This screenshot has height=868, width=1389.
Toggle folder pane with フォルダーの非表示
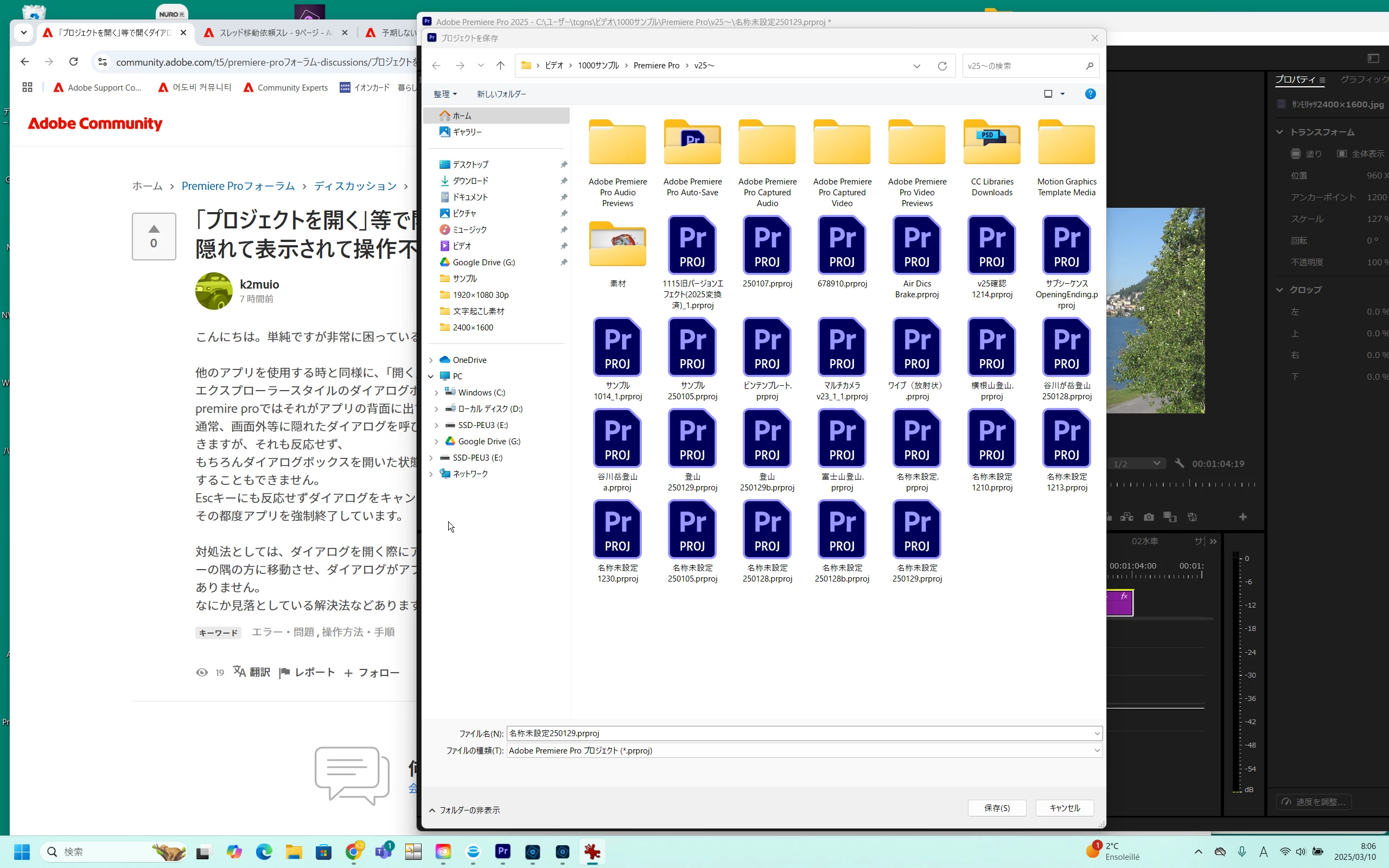pos(464,810)
